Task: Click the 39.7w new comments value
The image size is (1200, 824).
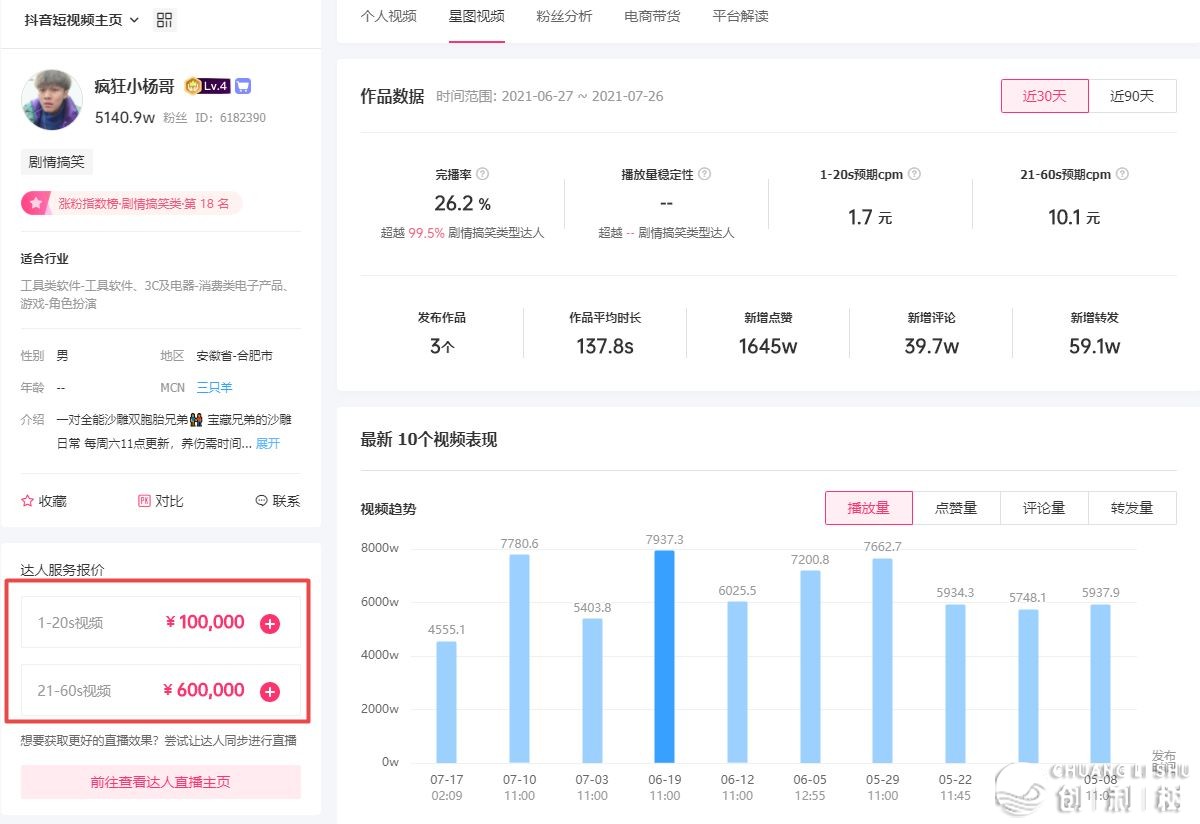Action: [x=931, y=347]
